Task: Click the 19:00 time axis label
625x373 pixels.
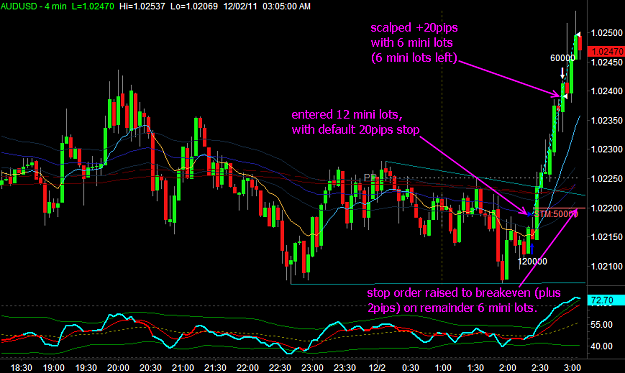Action: click(x=53, y=367)
